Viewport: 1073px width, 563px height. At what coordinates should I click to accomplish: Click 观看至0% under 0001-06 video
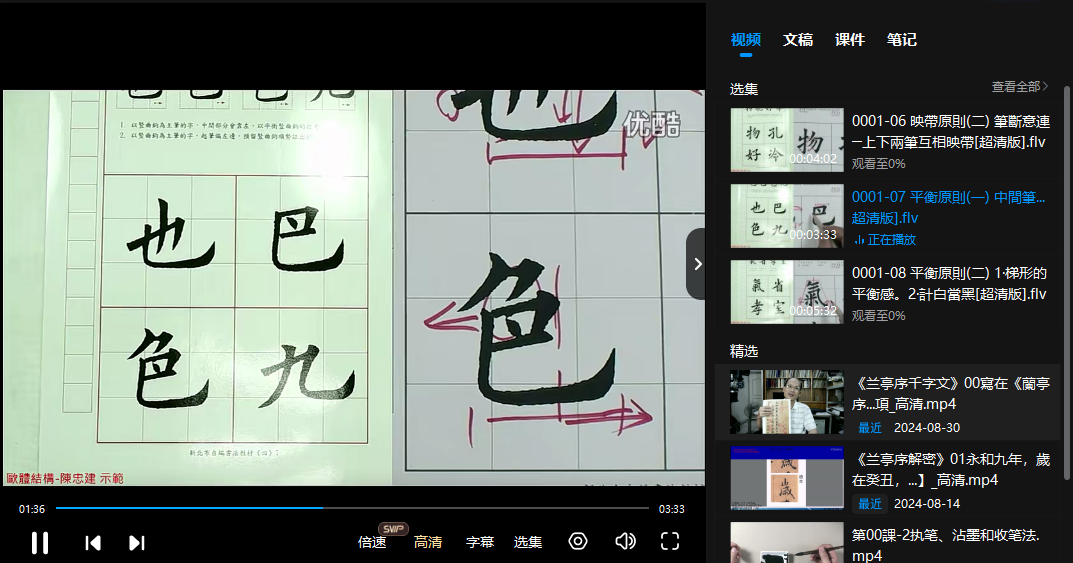click(x=879, y=164)
